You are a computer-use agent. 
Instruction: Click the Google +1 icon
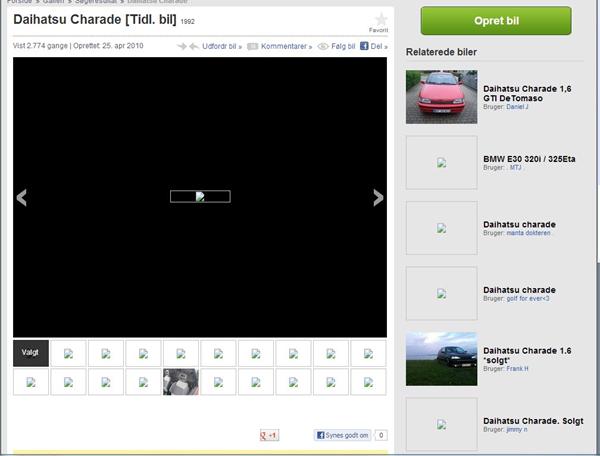pos(269,435)
